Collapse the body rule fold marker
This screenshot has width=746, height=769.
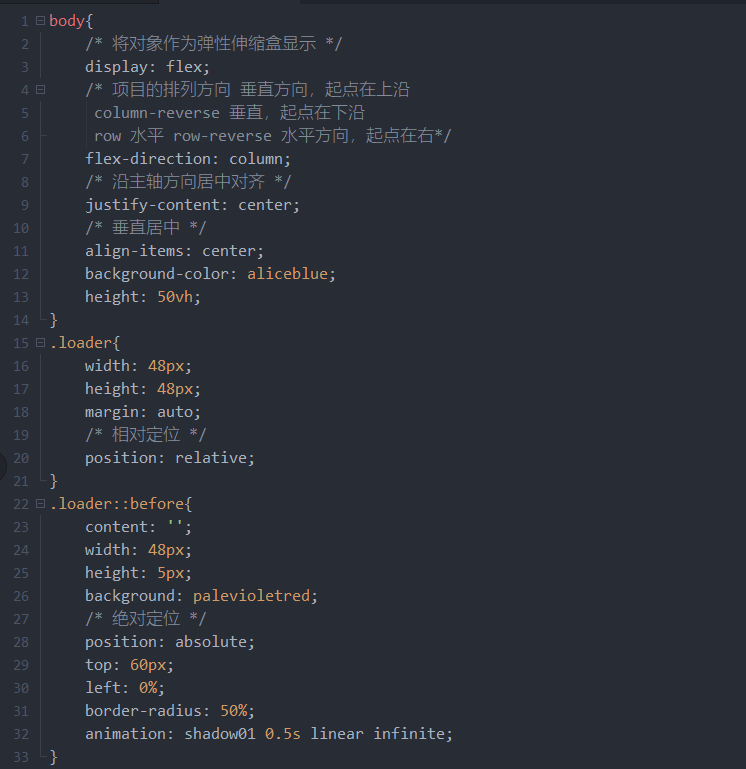coord(40,21)
